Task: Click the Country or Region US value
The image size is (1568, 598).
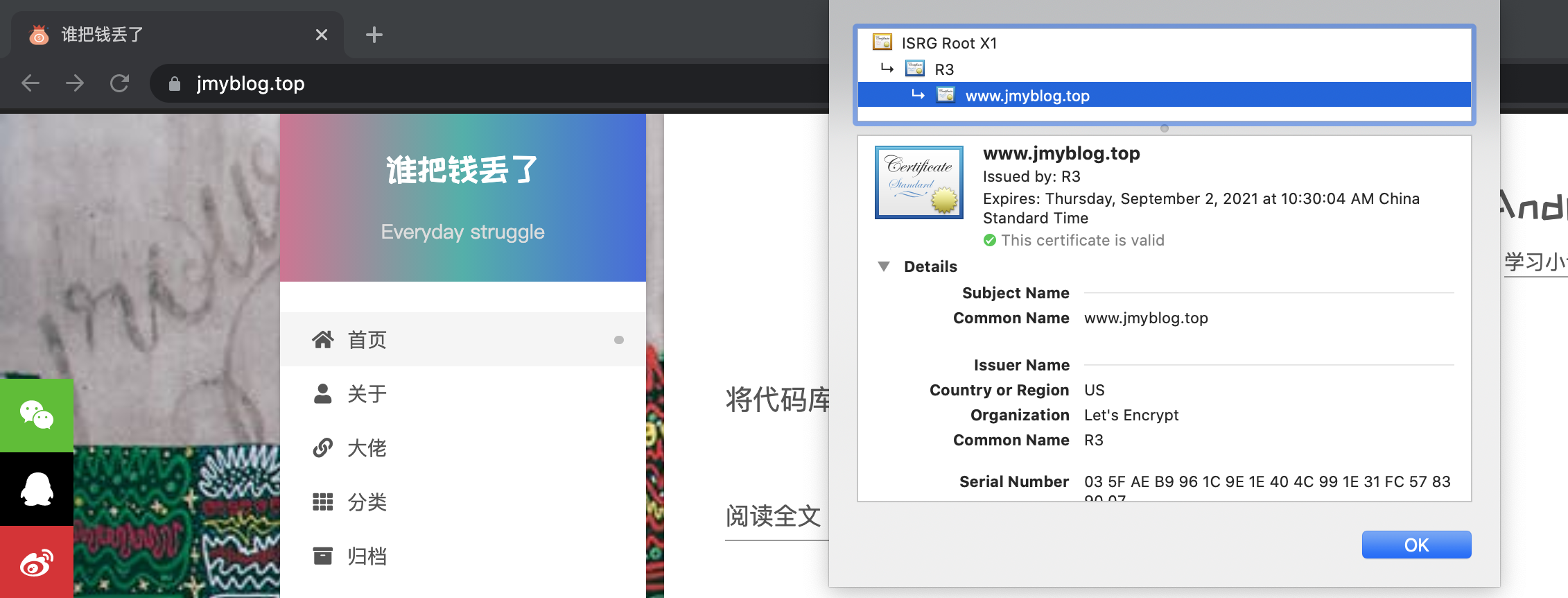Action: click(1094, 390)
